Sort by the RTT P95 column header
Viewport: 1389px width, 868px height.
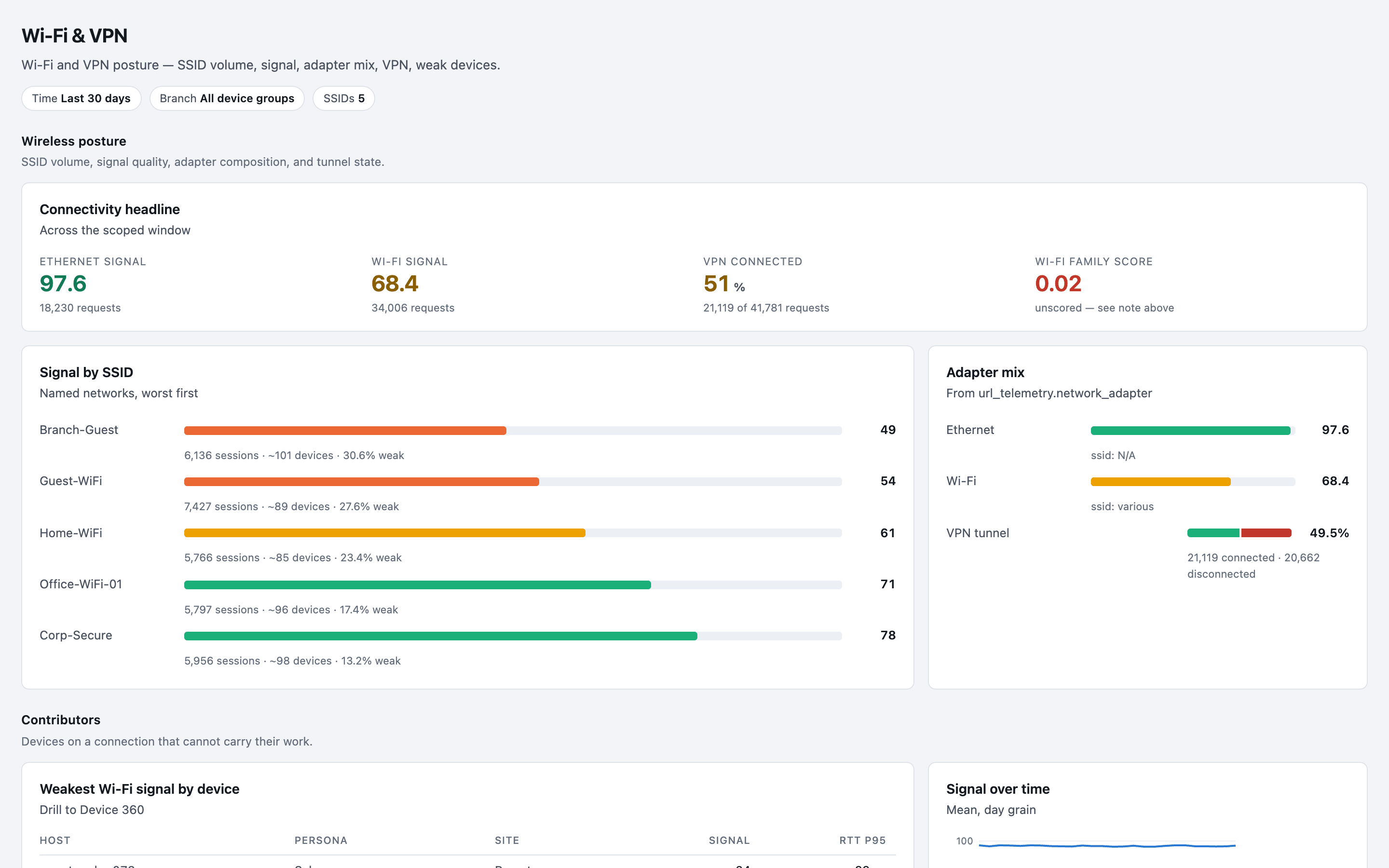pos(862,841)
